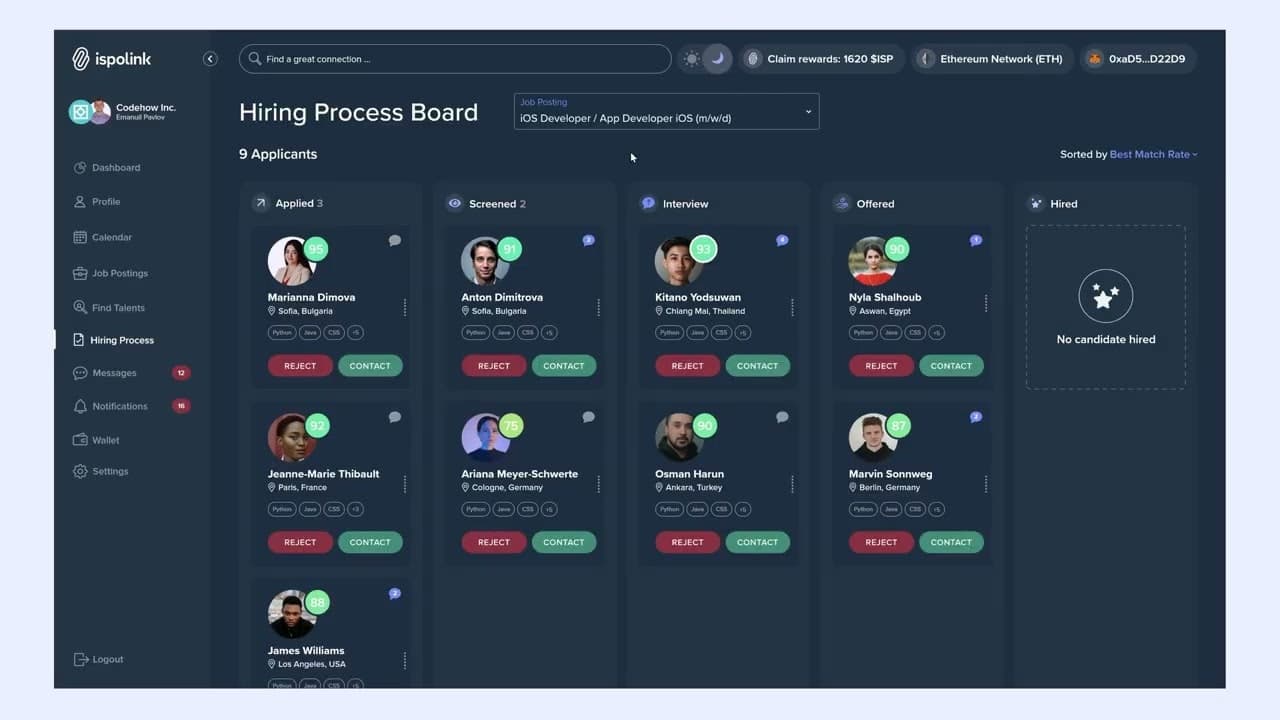
Task: Collapse the sidebar with the chevron button
Action: [x=210, y=59]
